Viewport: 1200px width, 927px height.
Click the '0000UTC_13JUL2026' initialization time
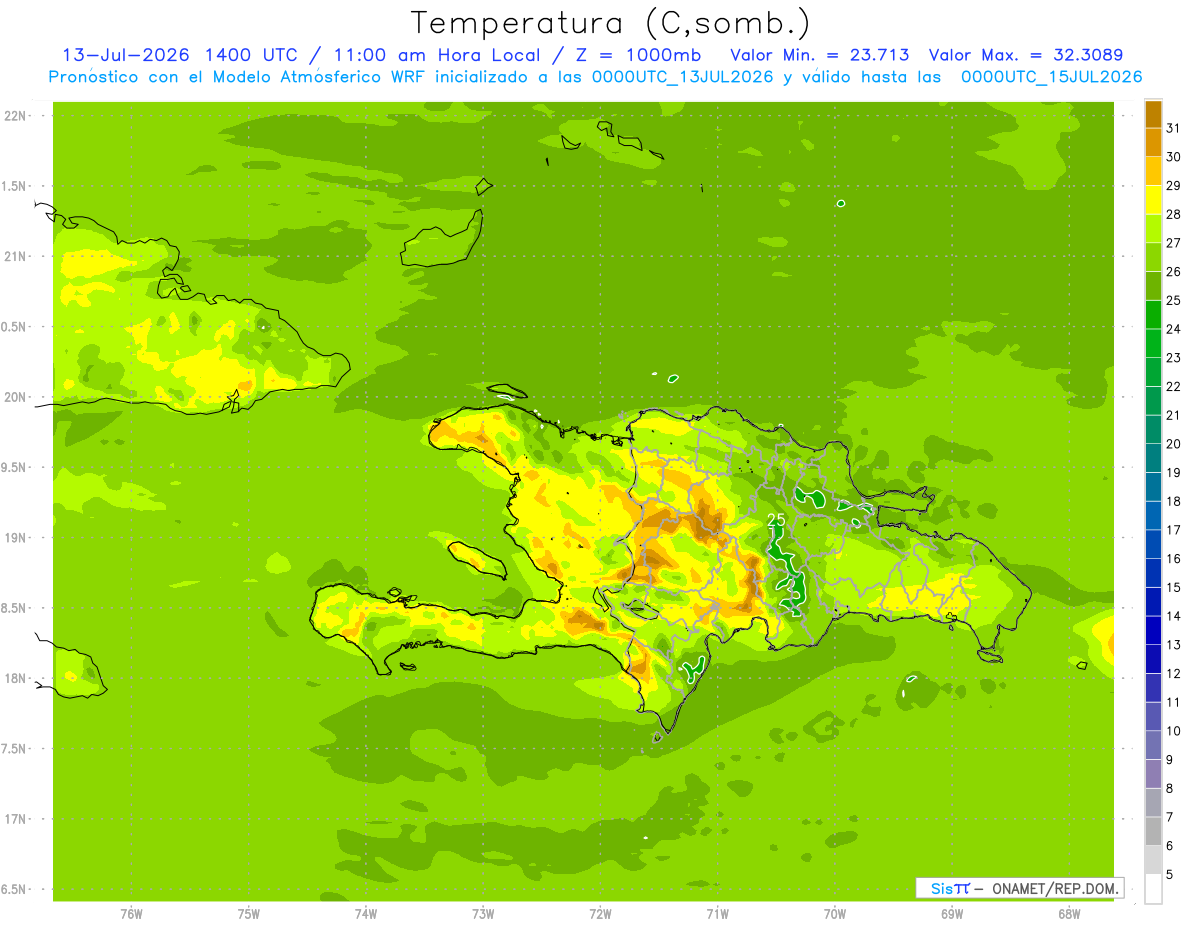[x=683, y=77]
